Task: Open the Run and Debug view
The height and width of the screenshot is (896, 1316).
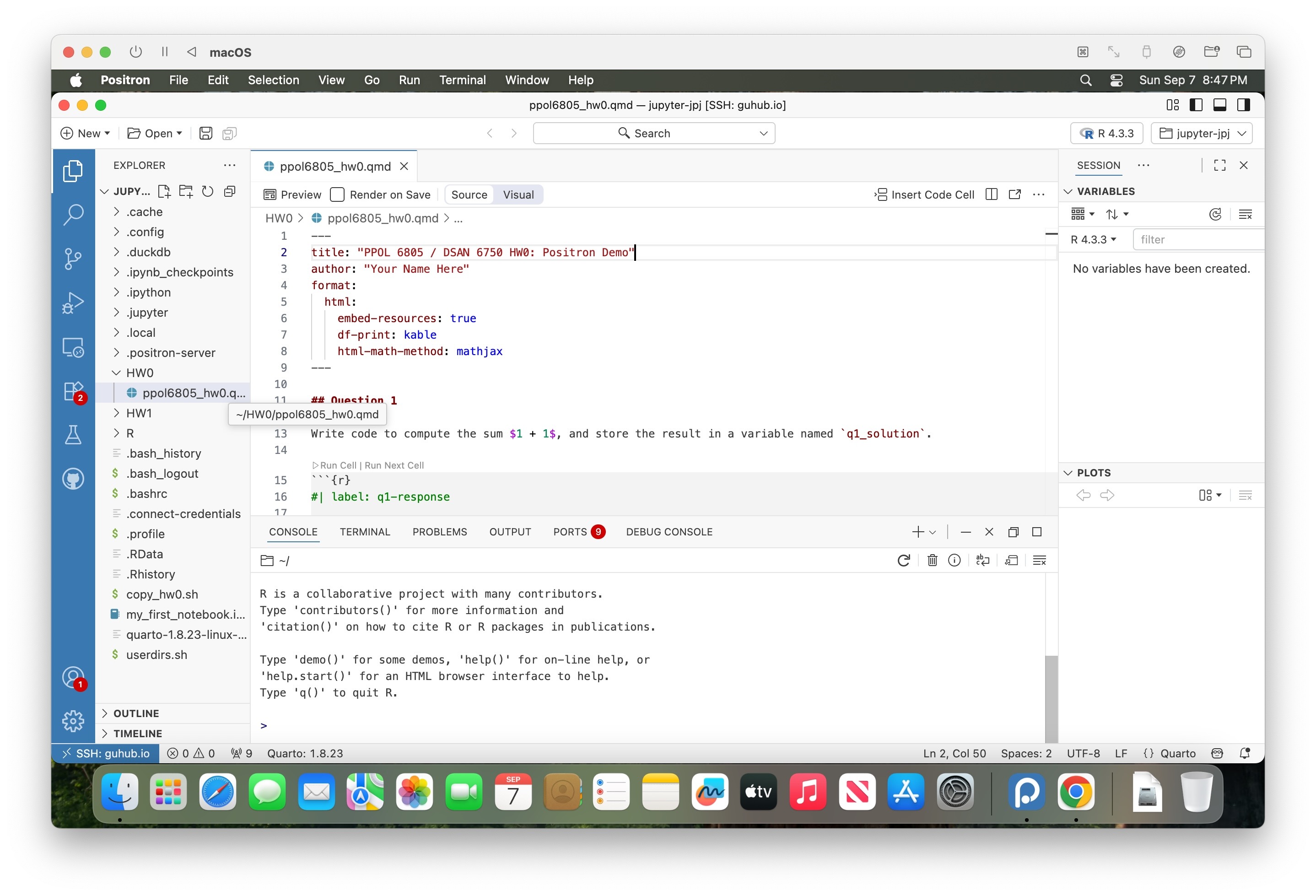Action: pos(72,303)
